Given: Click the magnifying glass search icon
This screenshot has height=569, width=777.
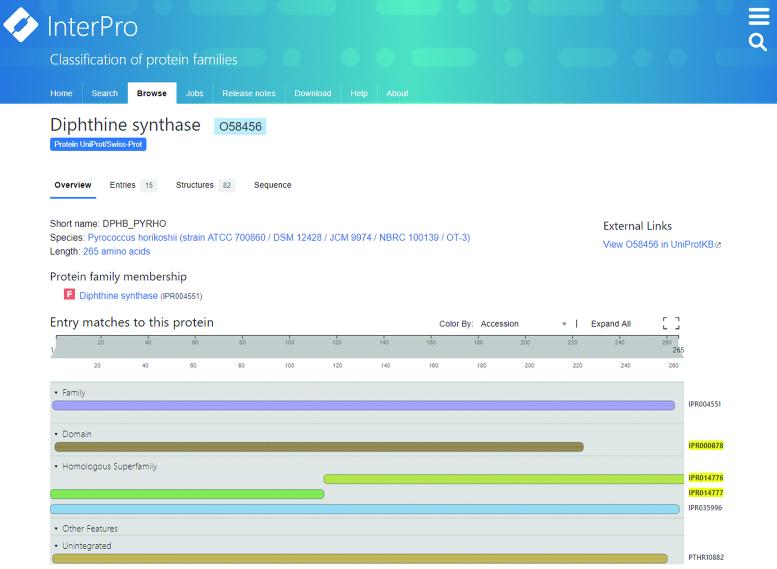Looking at the screenshot, I should coord(759,42).
